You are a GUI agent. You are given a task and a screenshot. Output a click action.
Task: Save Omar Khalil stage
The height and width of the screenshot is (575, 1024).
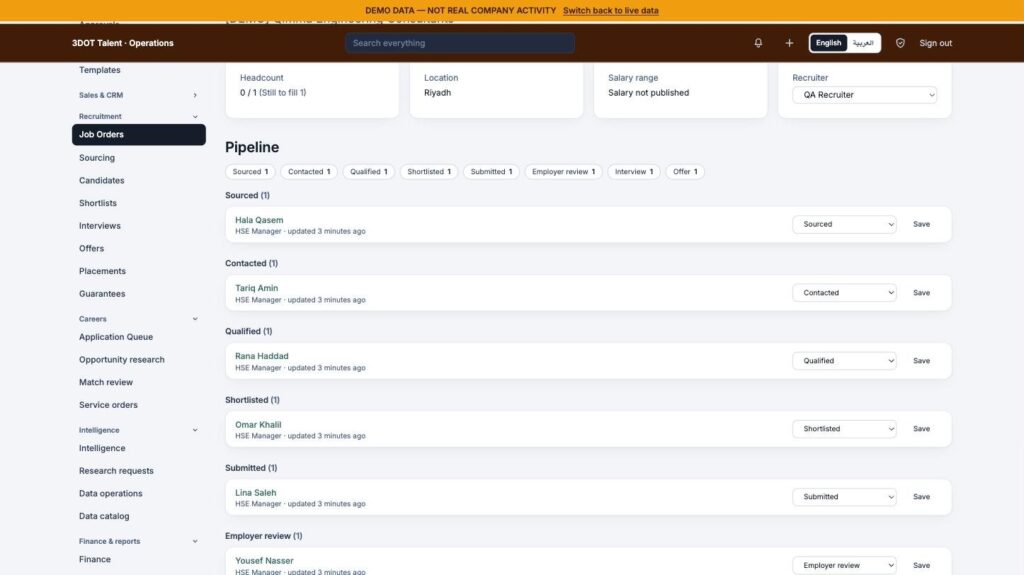pyautogui.click(x=921, y=429)
